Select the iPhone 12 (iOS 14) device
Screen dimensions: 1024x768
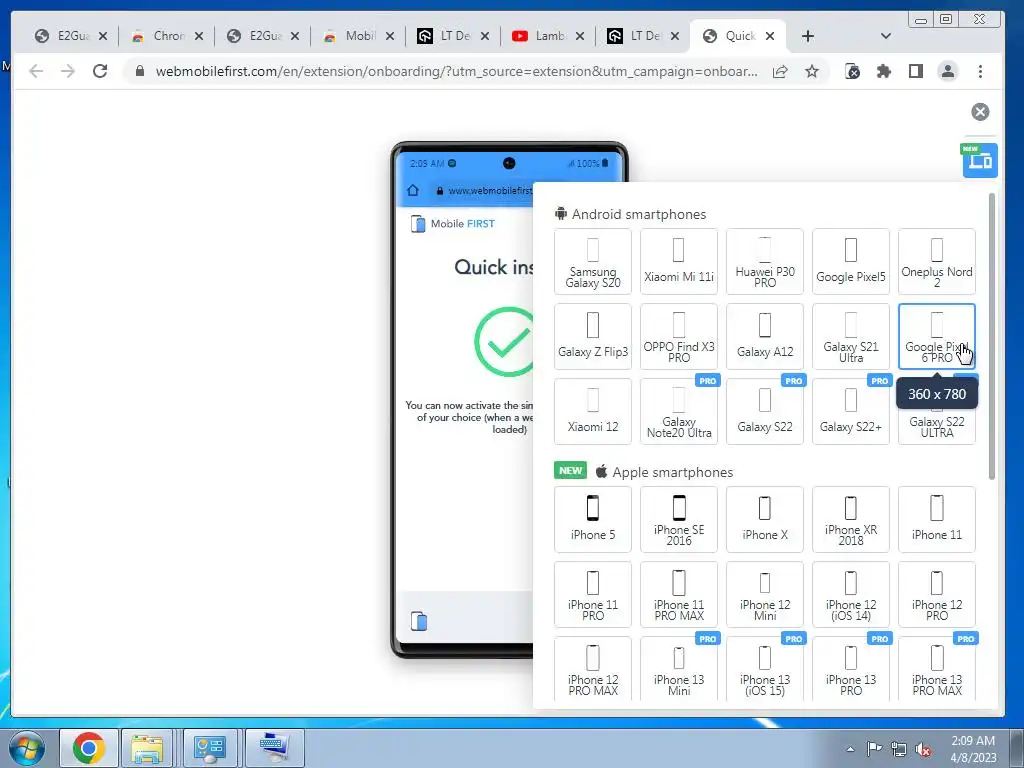pos(850,594)
